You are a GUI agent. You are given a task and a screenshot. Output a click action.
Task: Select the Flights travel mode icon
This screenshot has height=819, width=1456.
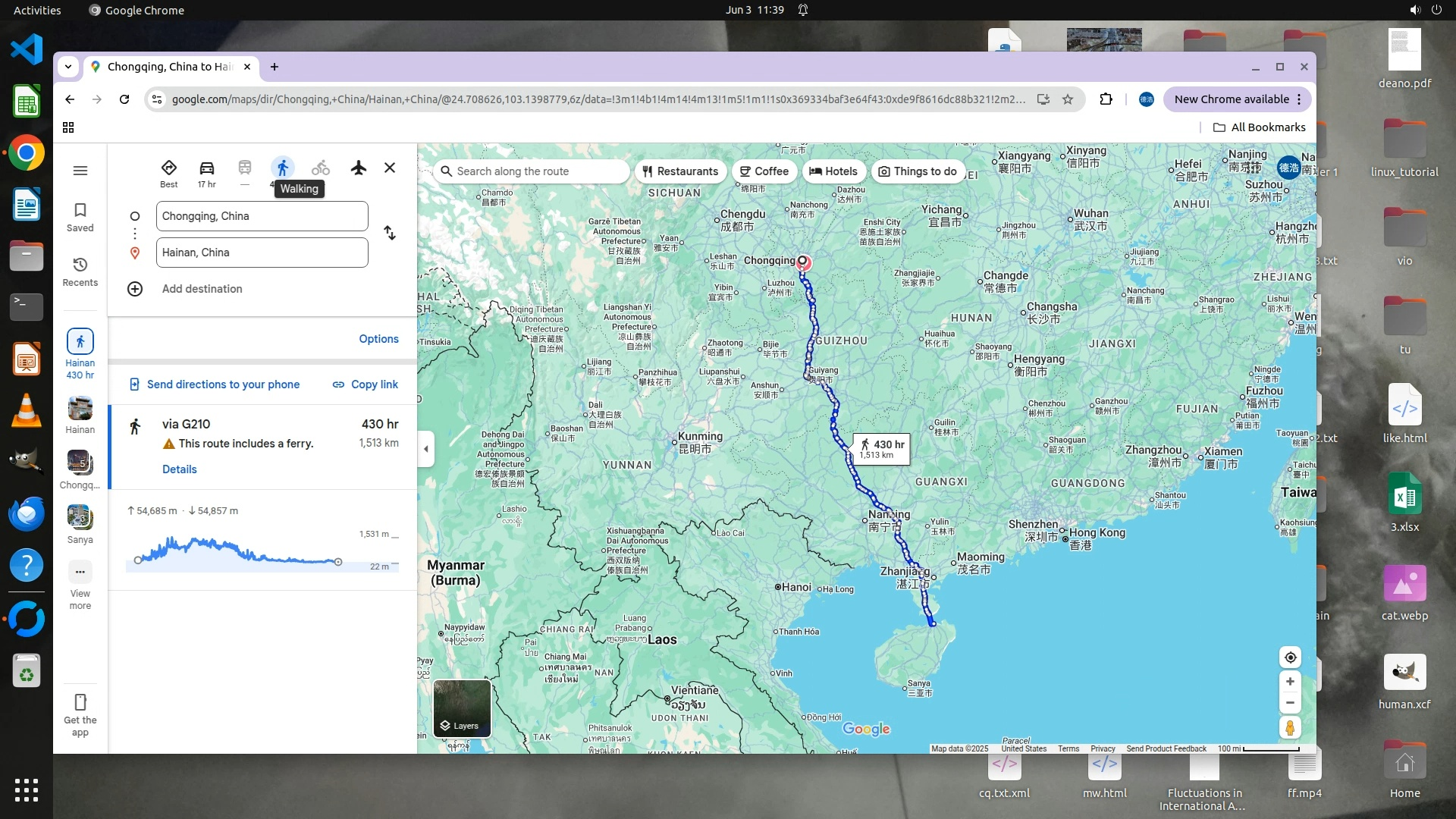pos(359,168)
